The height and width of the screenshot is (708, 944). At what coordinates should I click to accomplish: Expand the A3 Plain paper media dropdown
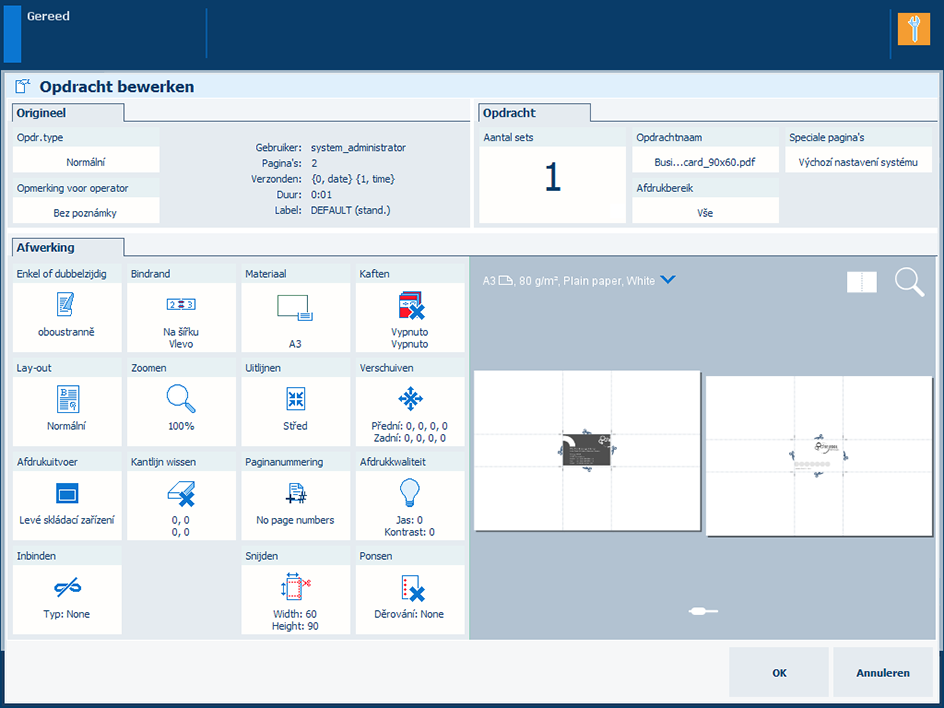(668, 281)
